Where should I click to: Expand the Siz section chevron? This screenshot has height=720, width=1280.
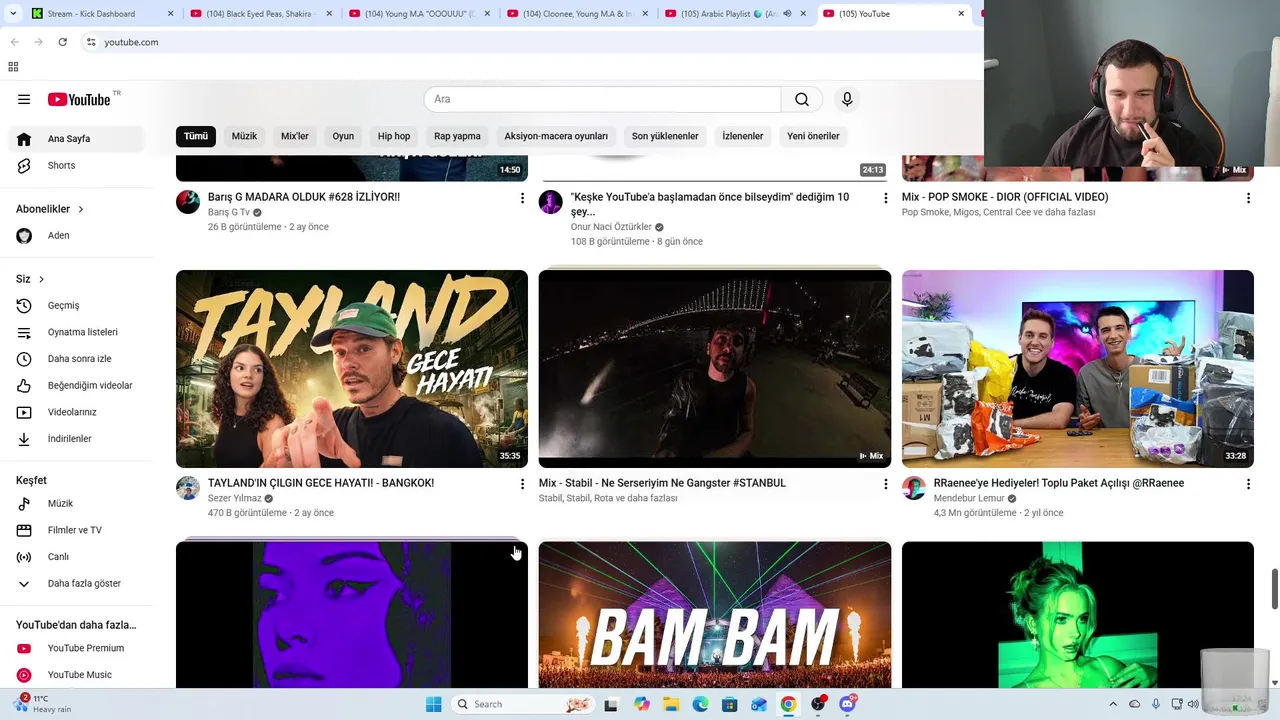tap(41, 279)
